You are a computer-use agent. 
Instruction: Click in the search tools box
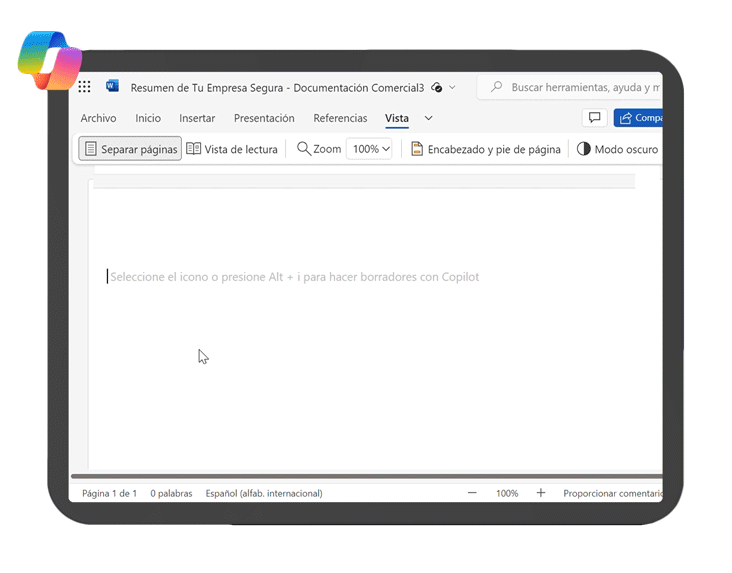[x=580, y=88]
